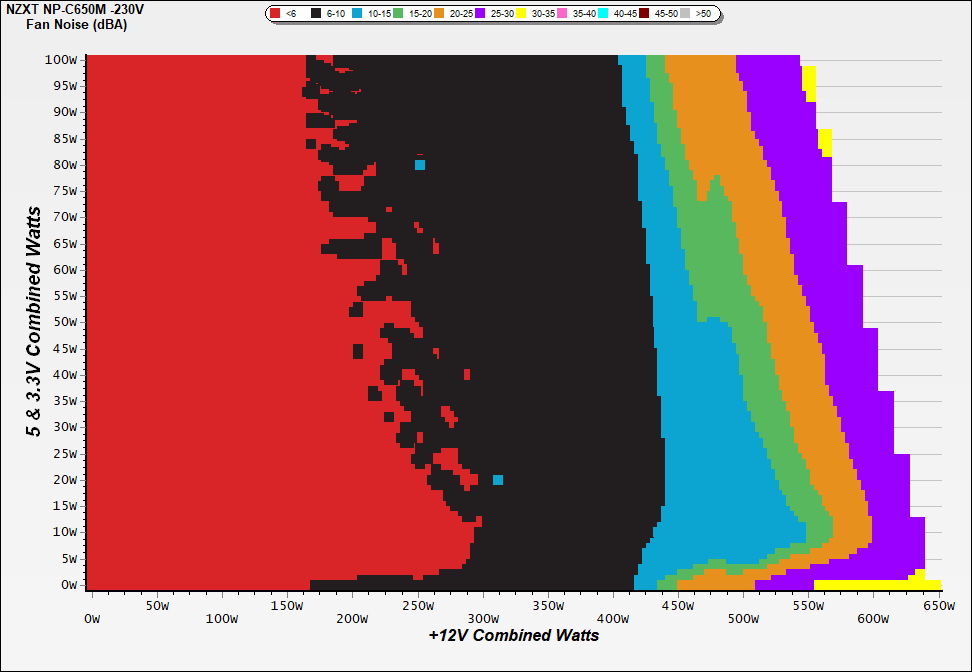Click the 5 & 3.3V Combined Watts axis title

click(34, 322)
